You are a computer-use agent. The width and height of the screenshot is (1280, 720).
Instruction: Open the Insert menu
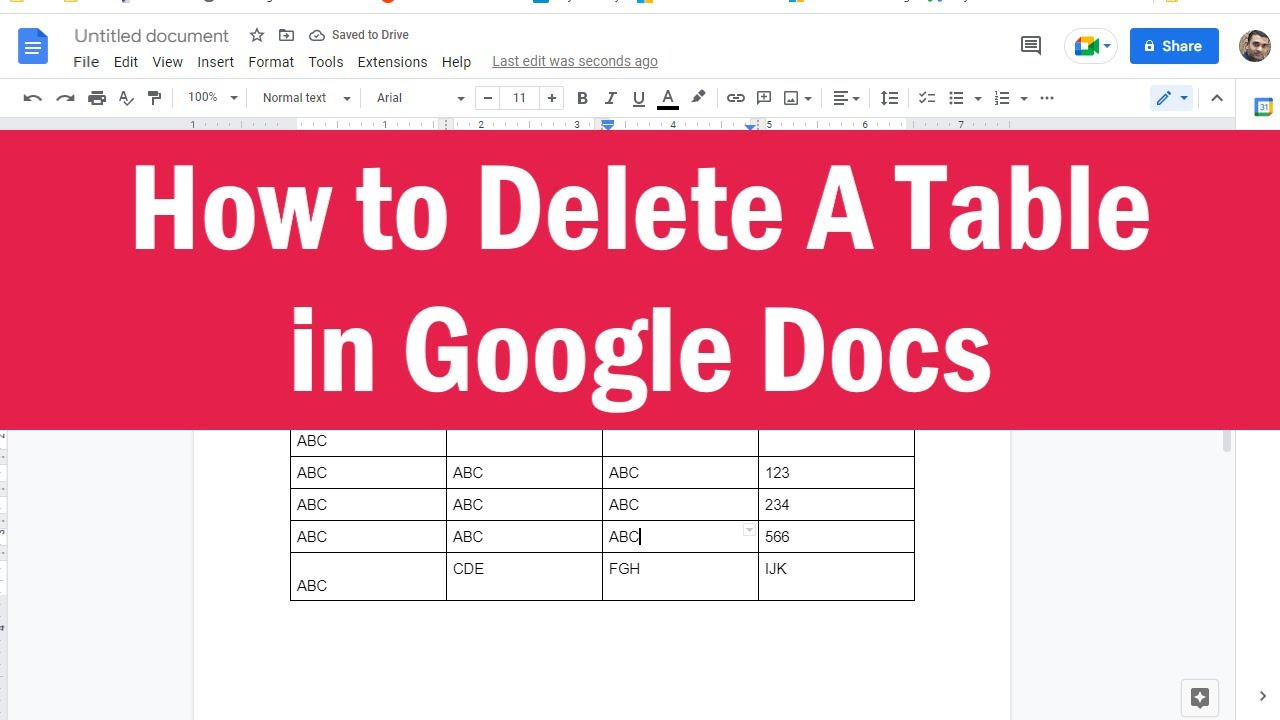pyautogui.click(x=215, y=62)
